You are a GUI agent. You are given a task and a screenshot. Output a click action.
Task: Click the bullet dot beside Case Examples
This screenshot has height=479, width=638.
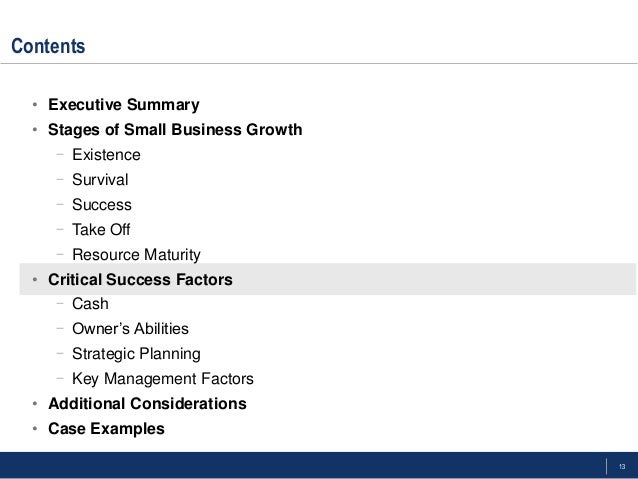[x=34, y=430]
